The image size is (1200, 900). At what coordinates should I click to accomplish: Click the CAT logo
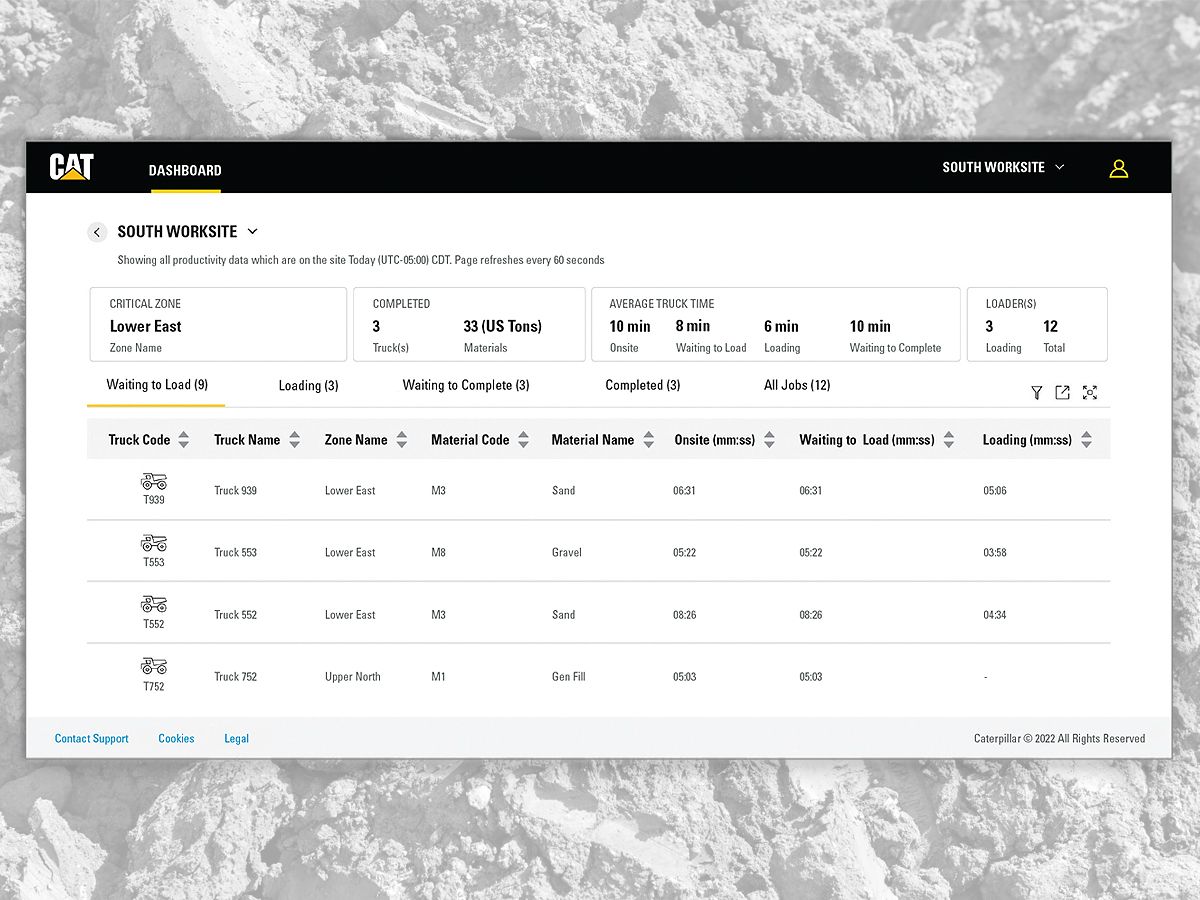tap(71, 167)
